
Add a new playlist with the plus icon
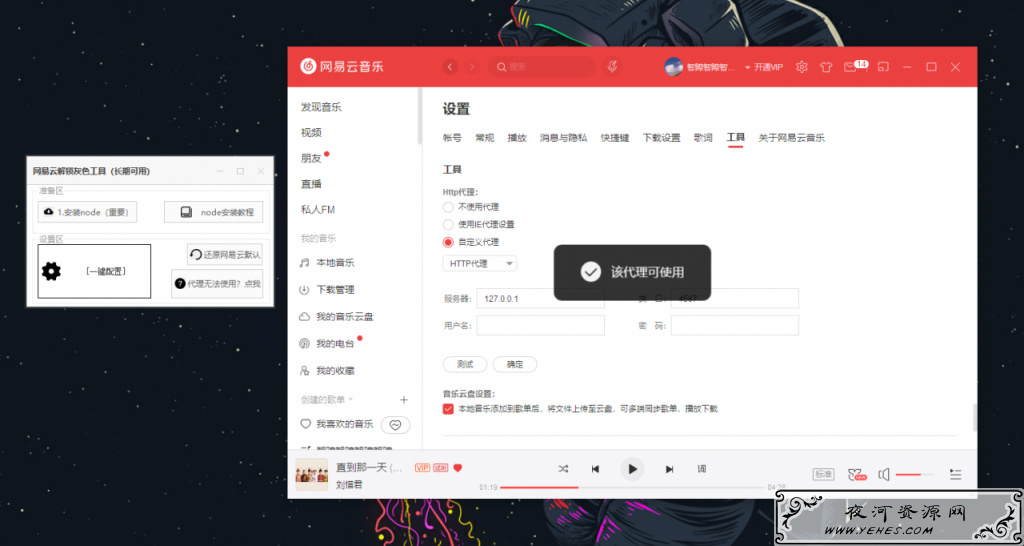pos(404,400)
